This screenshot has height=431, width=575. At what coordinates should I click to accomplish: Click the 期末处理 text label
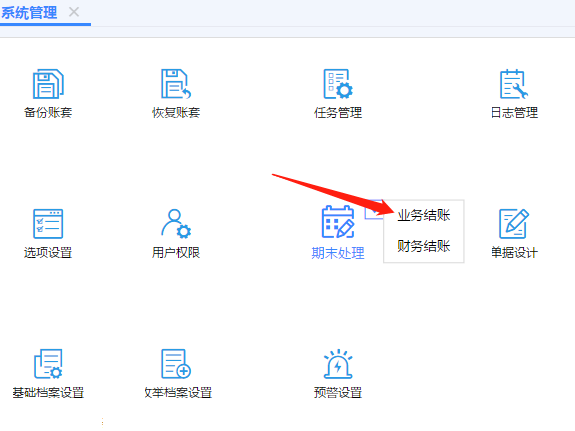[x=338, y=253]
